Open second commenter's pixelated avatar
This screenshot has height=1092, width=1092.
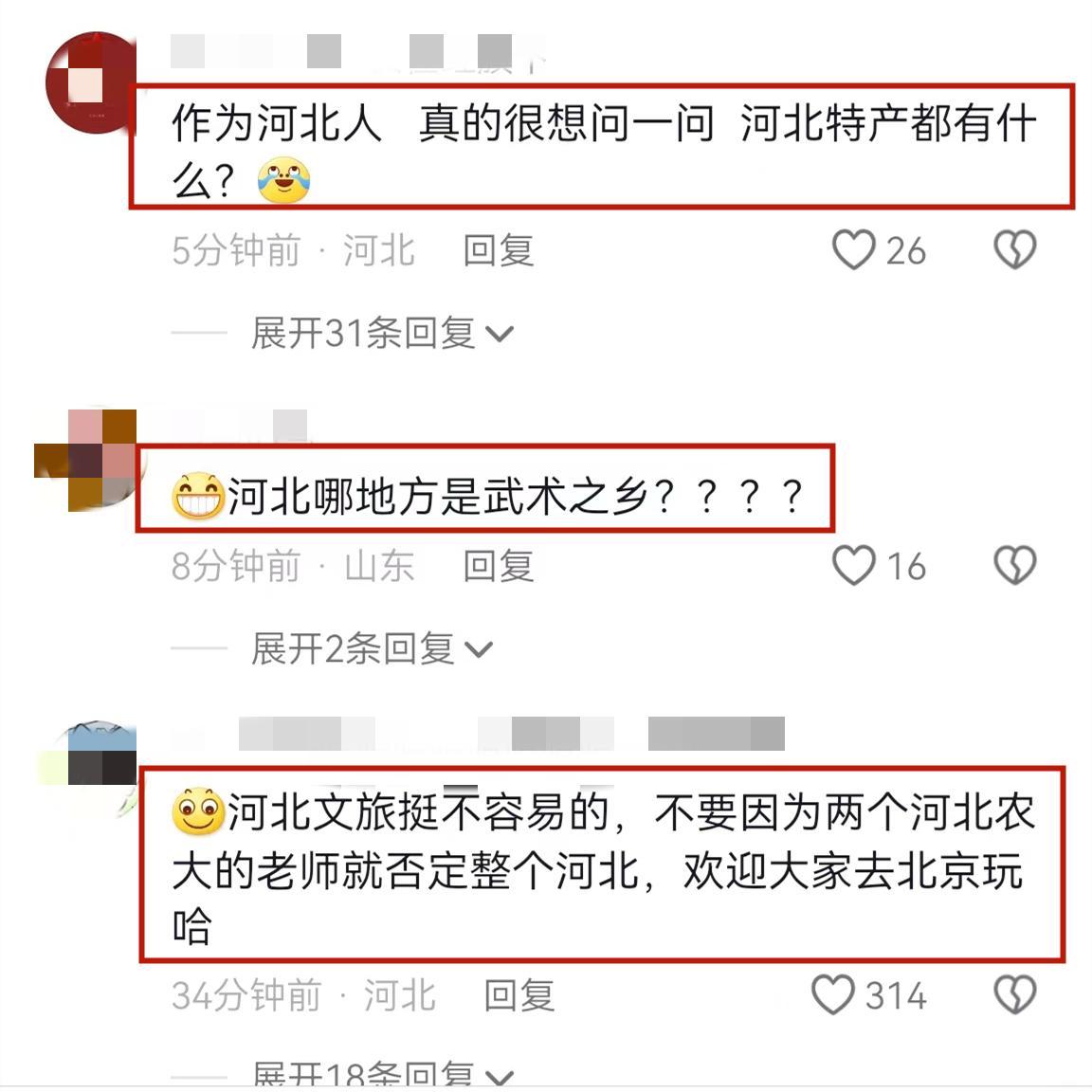coord(85,461)
